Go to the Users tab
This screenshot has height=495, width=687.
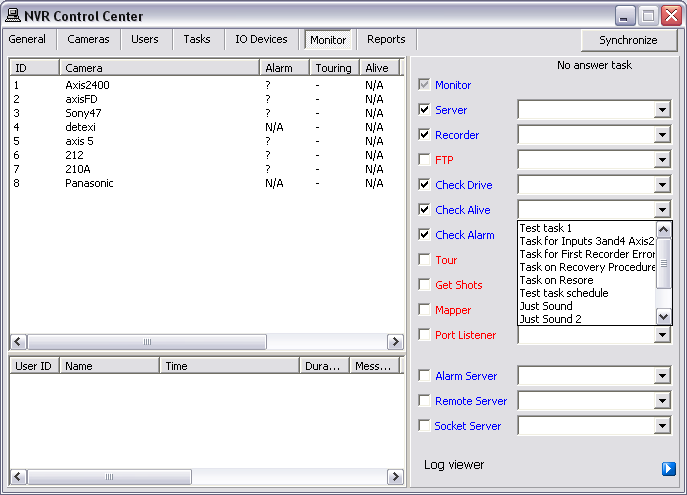coord(145,39)
